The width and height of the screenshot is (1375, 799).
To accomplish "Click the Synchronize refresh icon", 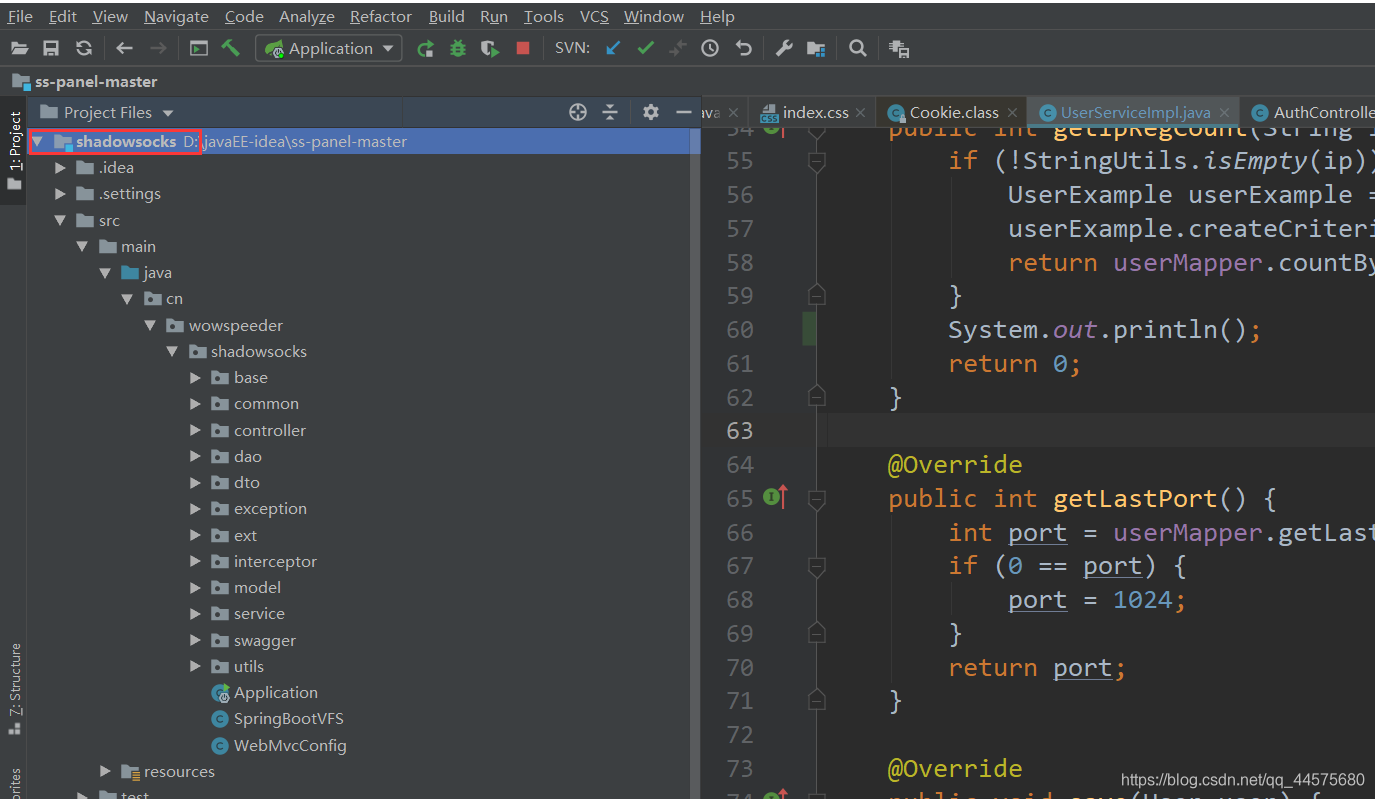I will (84, 48).
